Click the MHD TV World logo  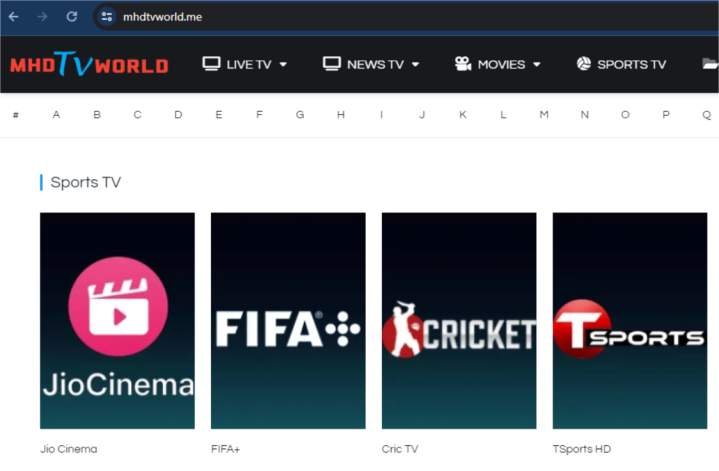click(x=89, y=64)
